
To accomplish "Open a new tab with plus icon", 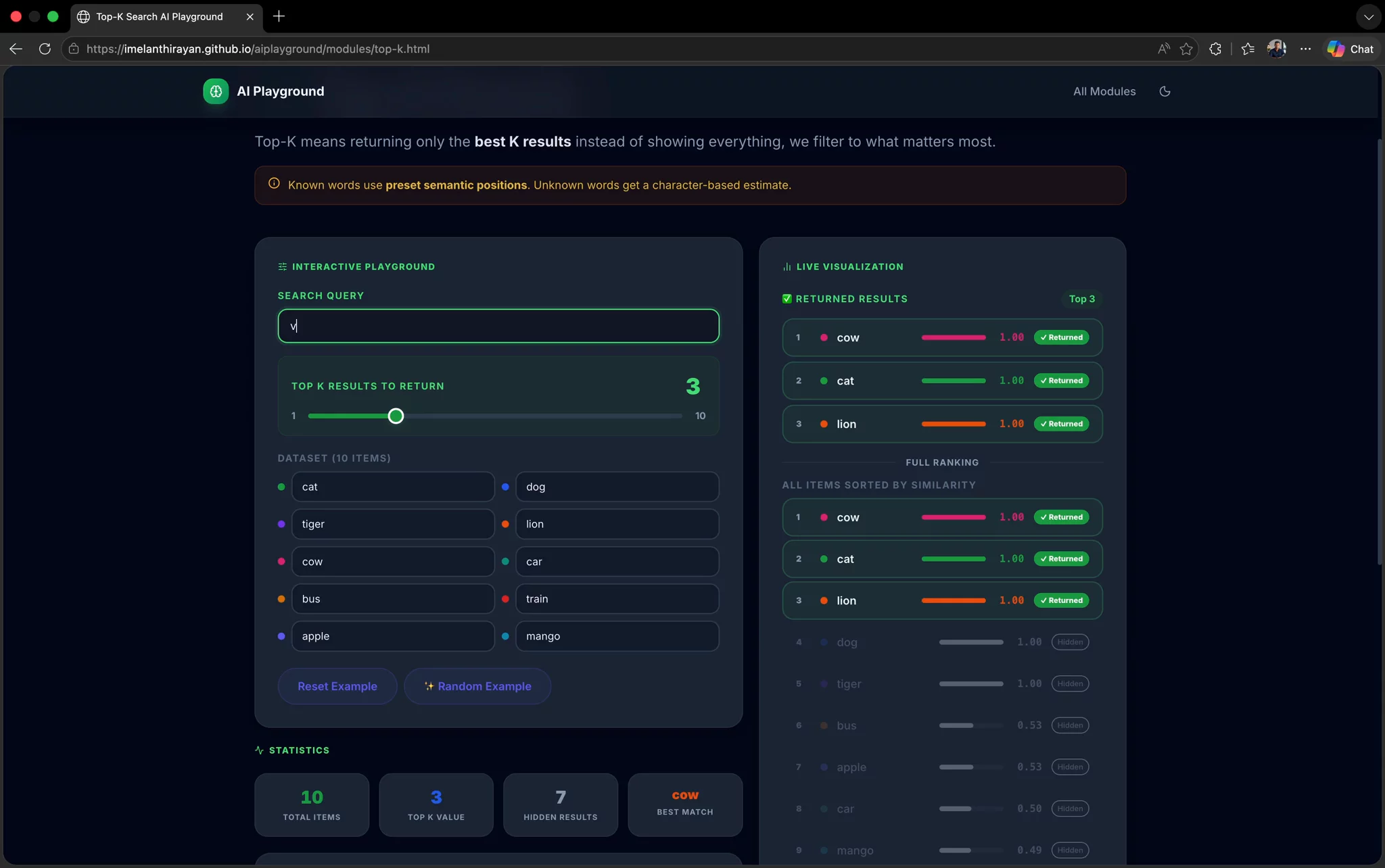I will [279, 16].
